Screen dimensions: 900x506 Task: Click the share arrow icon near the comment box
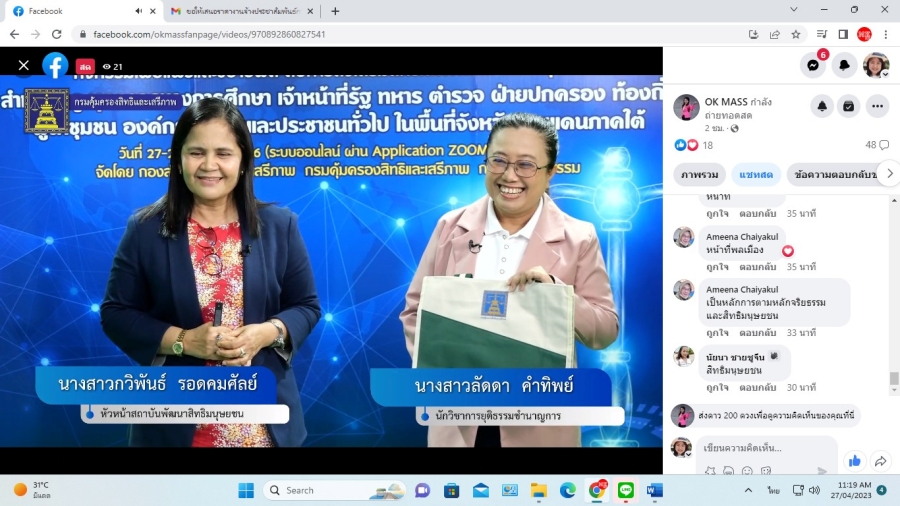coord(880,461)
